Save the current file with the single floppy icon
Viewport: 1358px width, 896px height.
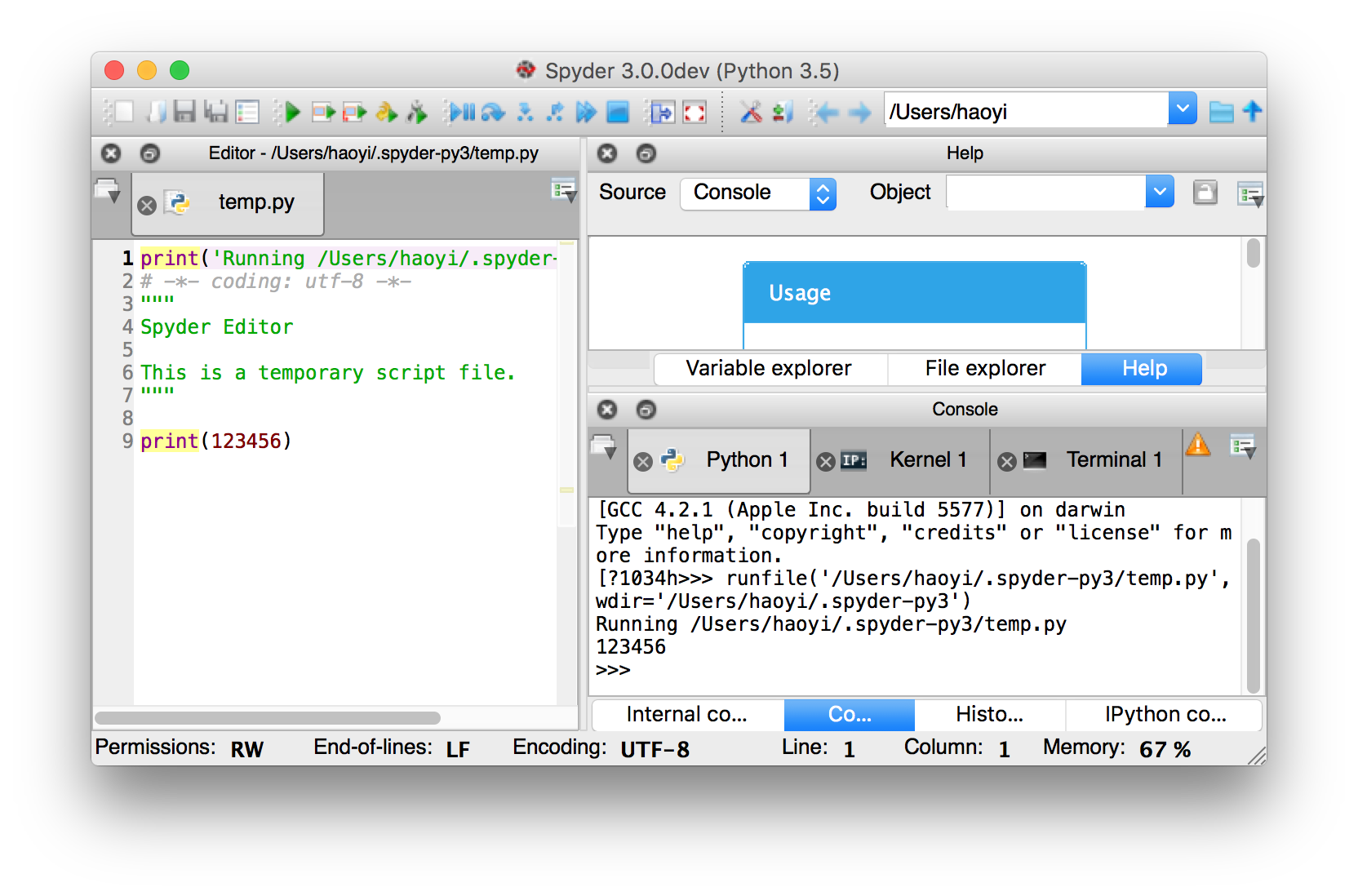185,111
